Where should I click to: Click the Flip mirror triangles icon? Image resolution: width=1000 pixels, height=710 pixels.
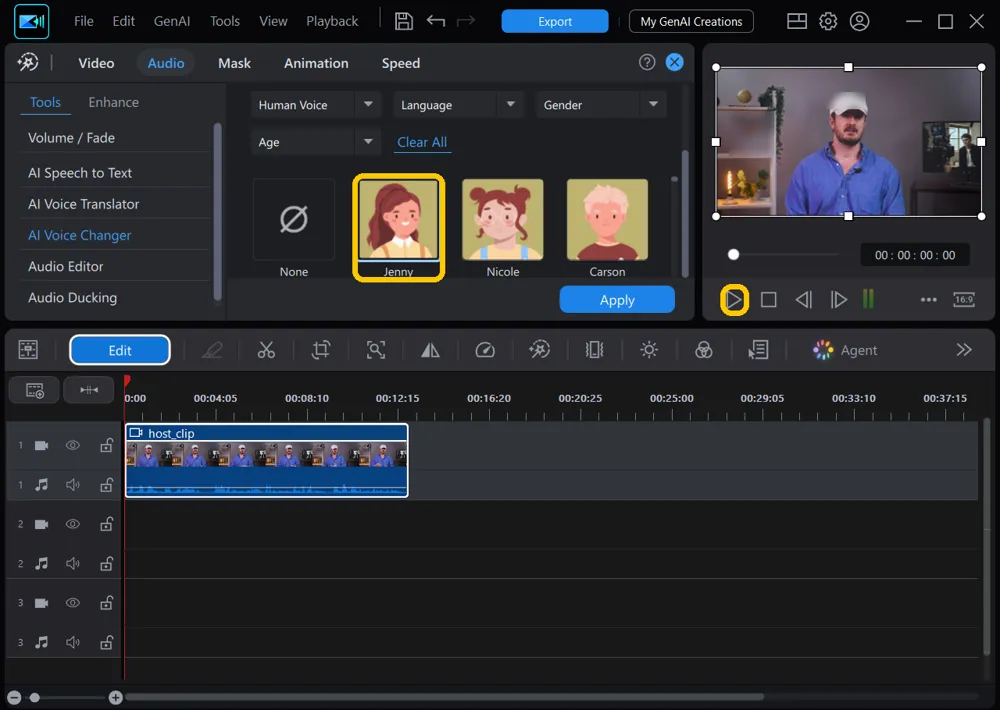pyautogui.click(x=430, y=350)
